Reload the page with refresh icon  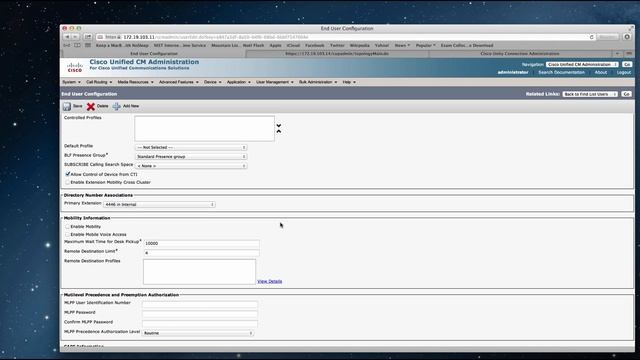coord(591,37)
